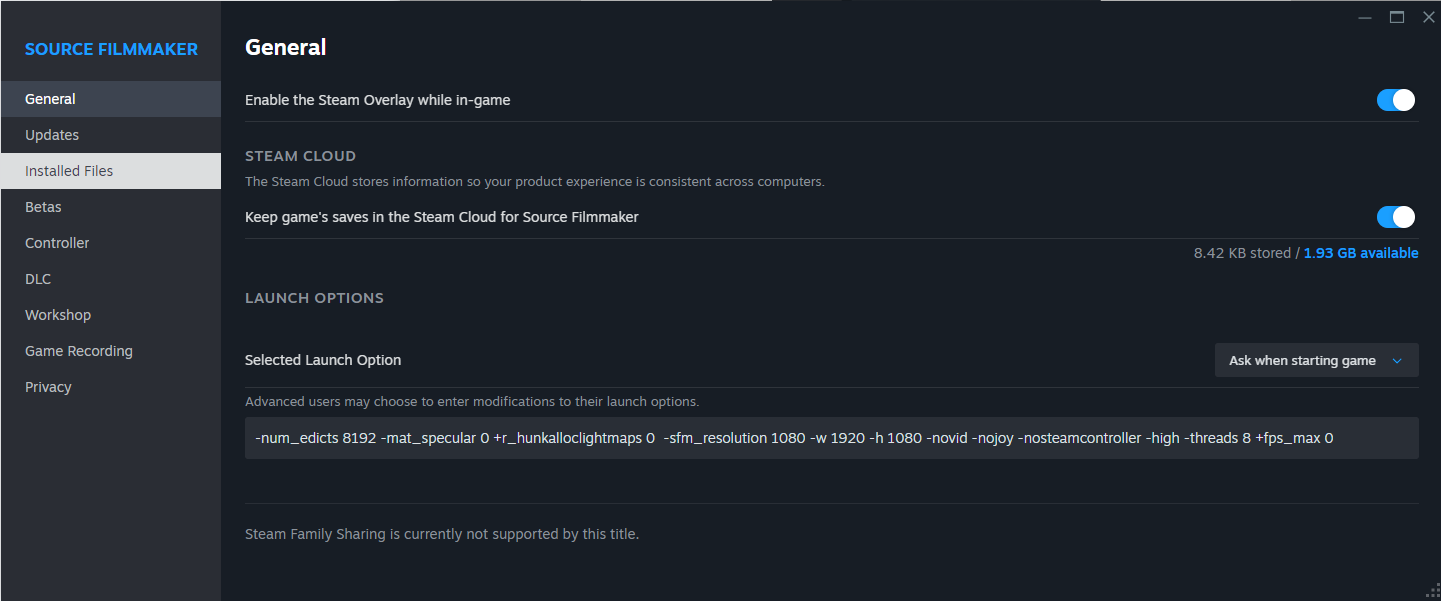Minimize the properties window
Image resolution: width=1441 pixels, height=601 pixels.
(1365, 17)
